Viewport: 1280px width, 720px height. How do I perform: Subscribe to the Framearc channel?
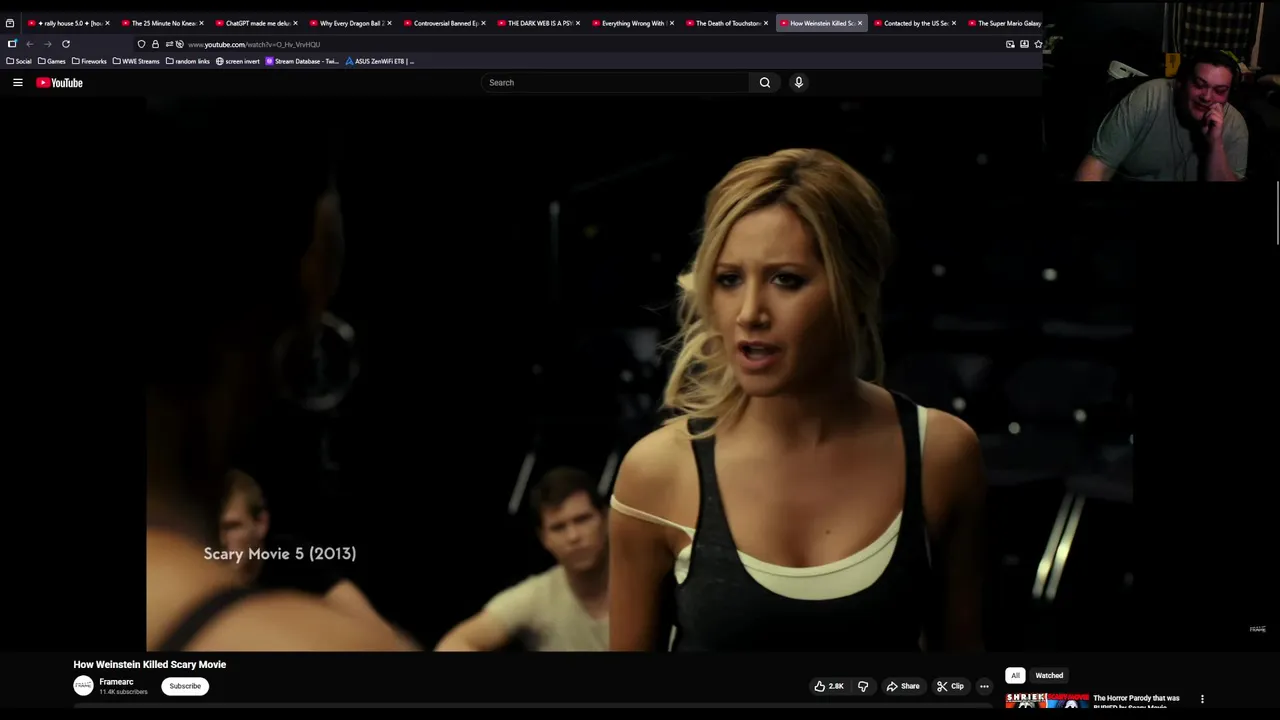185,686
